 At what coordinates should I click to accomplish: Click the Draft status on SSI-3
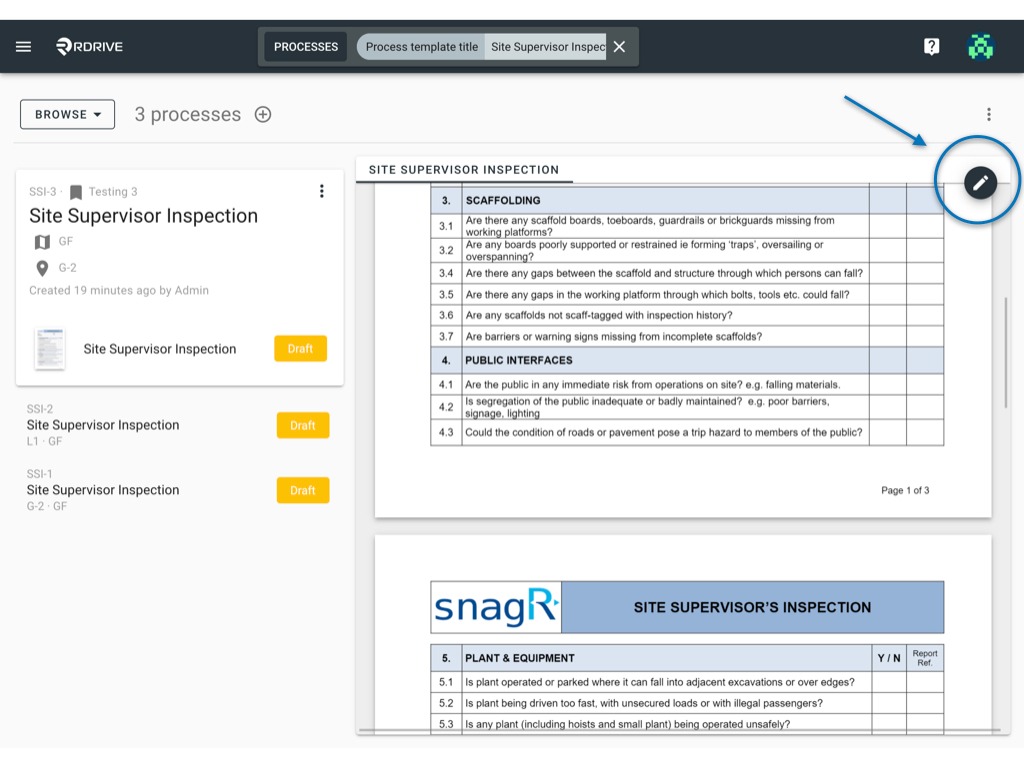point(300,349)
